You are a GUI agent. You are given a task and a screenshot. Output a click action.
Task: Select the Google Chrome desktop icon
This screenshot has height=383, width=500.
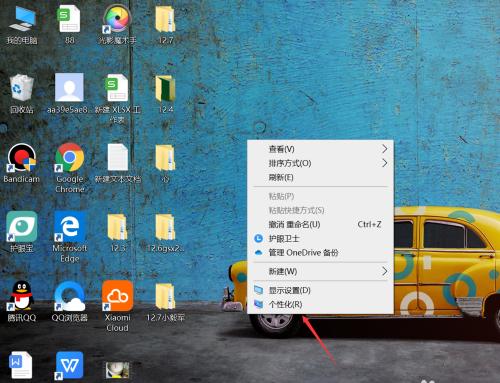(x=69, y=158)
